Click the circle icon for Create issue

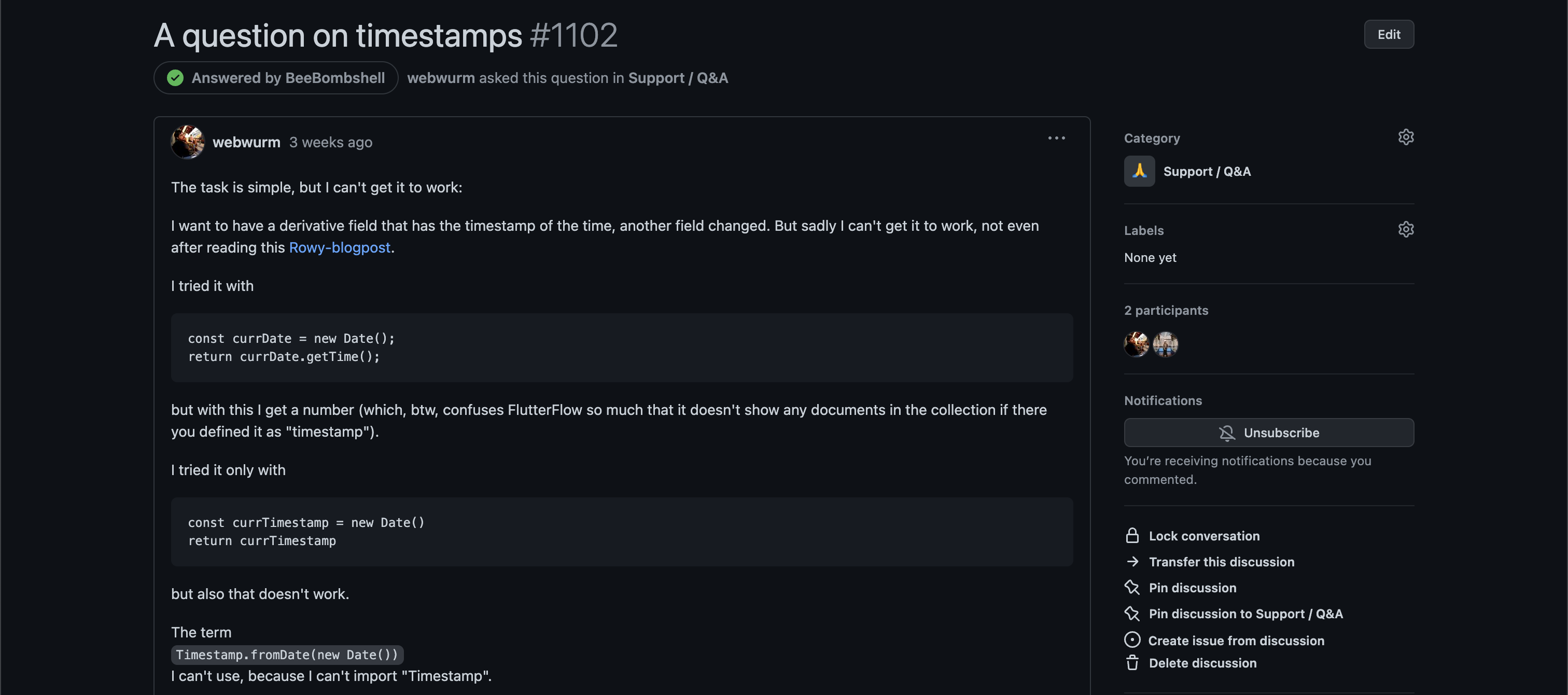click(x=1131, y=640)
